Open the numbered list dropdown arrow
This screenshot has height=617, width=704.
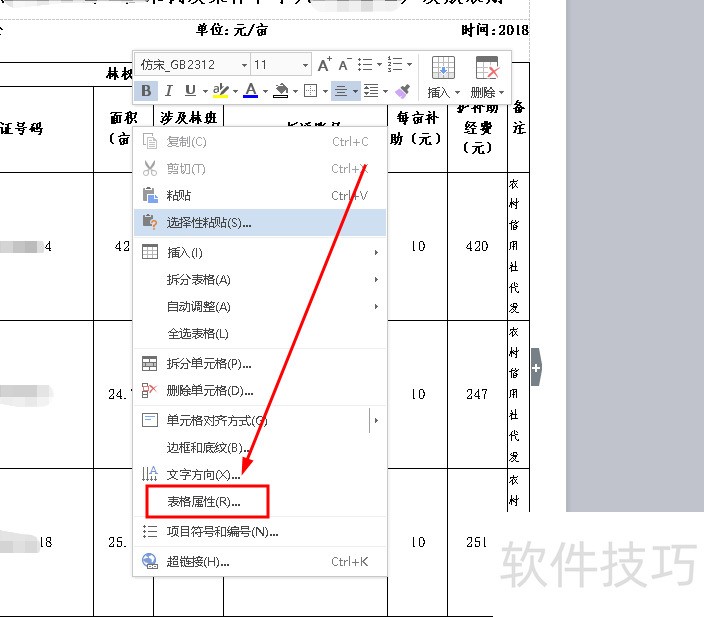tap(409, 65)
